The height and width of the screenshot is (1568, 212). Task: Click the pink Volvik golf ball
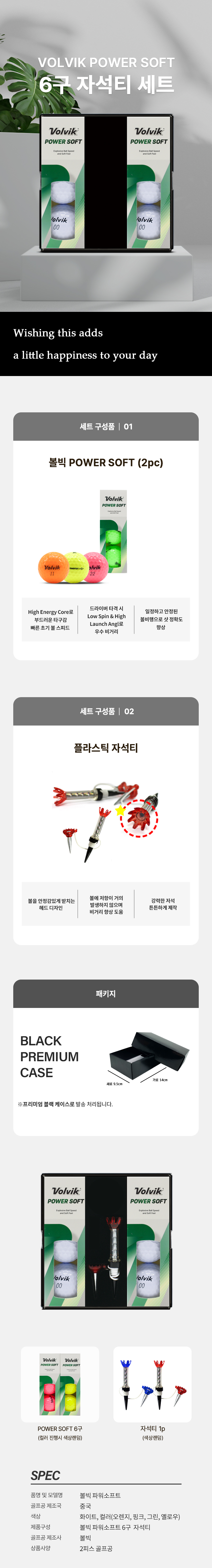click(x=95, y=567)
